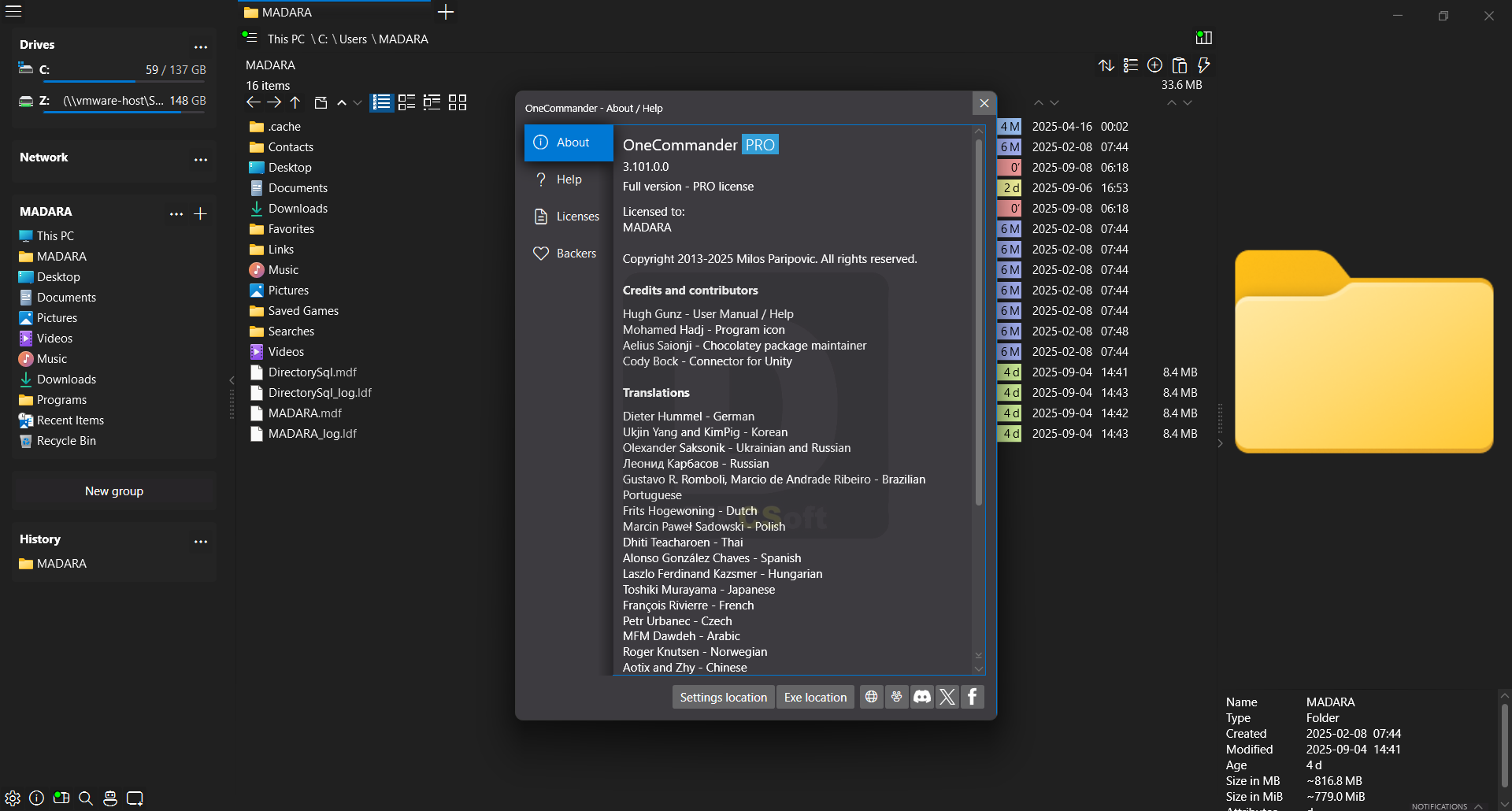Toggle the layout panel icon in bottom bar
This screenshot has width=1512, height=811.
(x=61, y=798)
